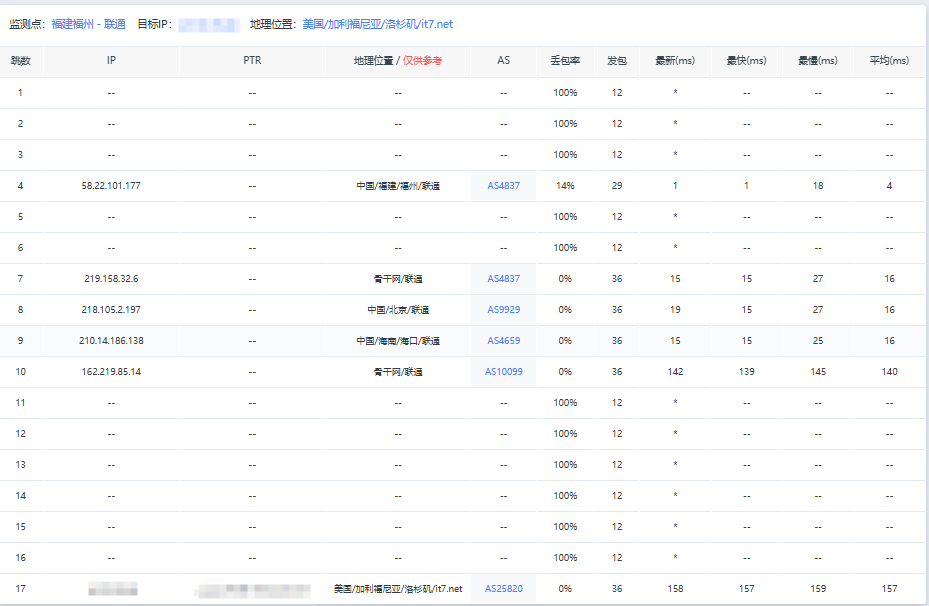
Task: Click the red 仅供参考 header text
Action: (422, 61)
